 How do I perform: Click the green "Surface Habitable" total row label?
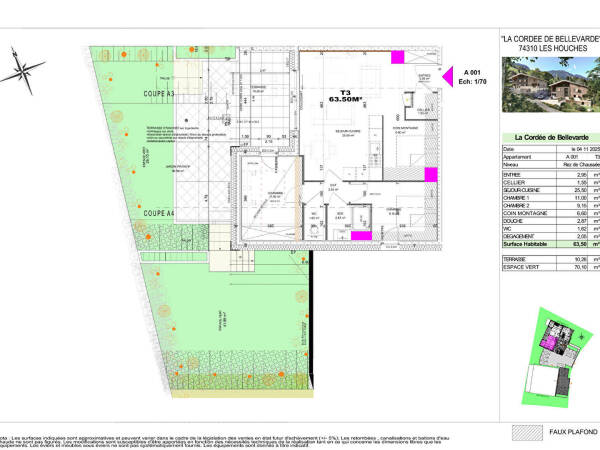pos(525,244)
